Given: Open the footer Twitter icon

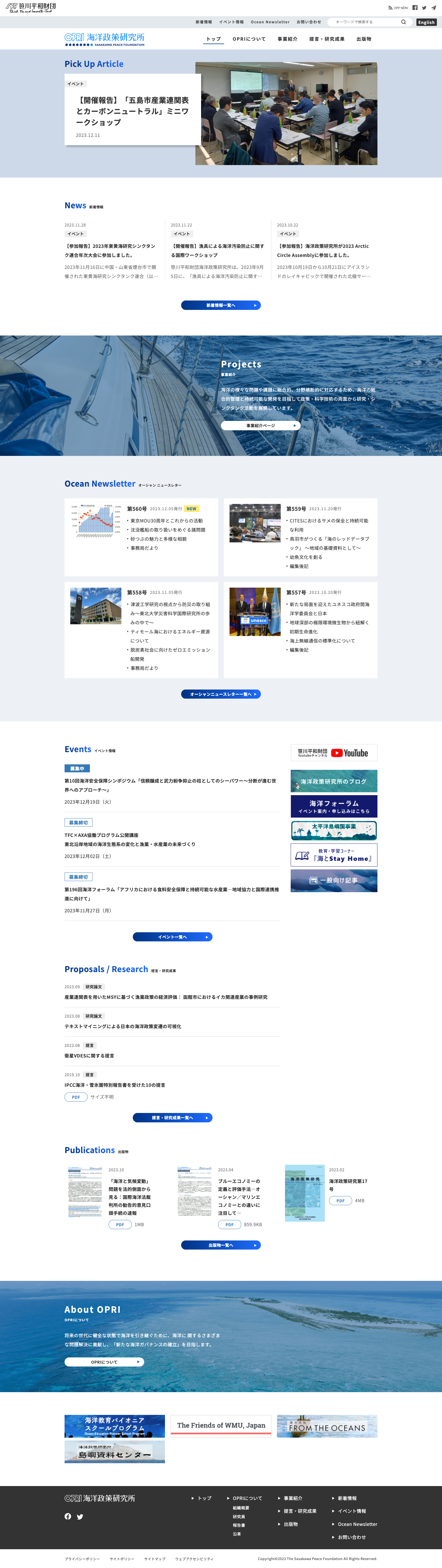Looking at the screenshot, I should click(x=80, y=1516).
